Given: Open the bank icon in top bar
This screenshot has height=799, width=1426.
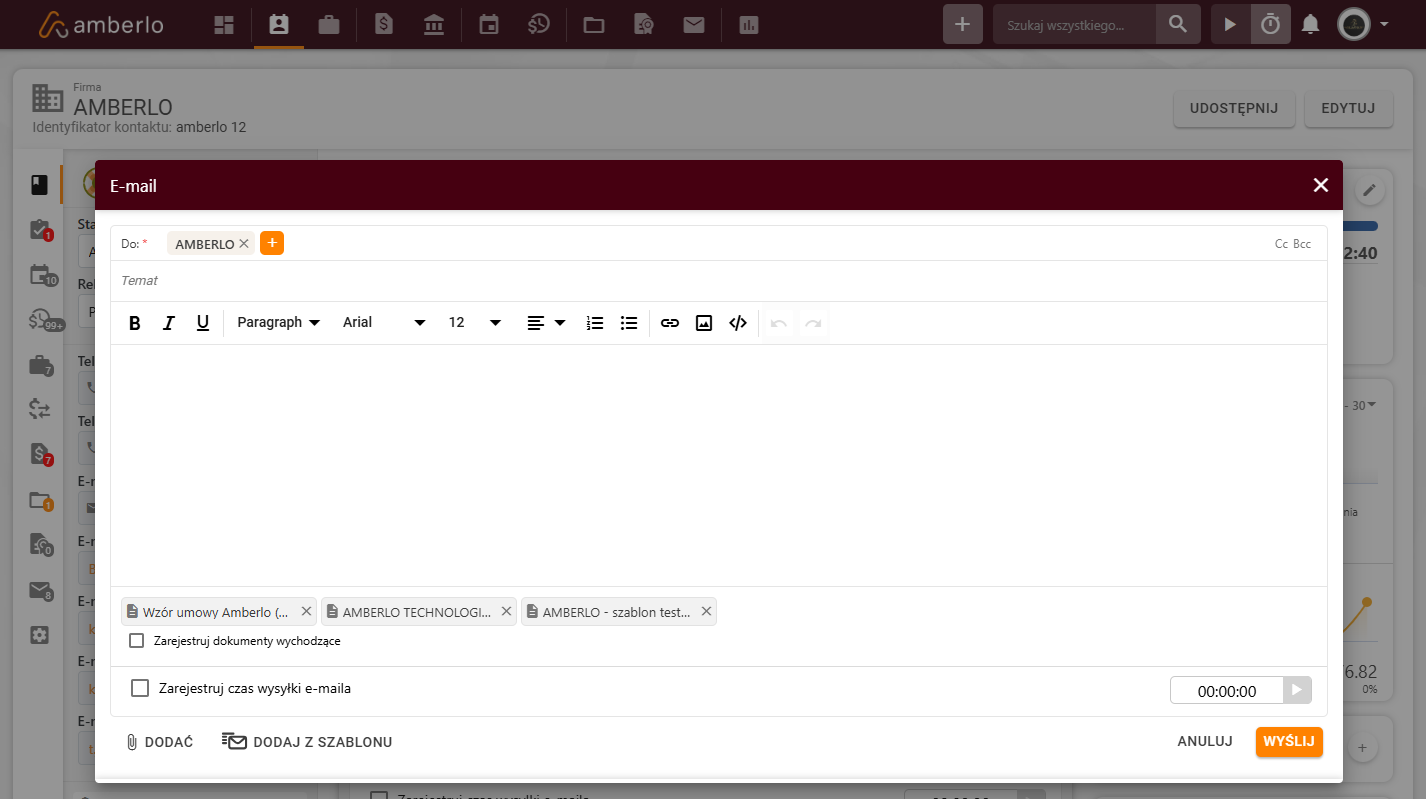Looking at the screenshot, I should pos(434,24).
